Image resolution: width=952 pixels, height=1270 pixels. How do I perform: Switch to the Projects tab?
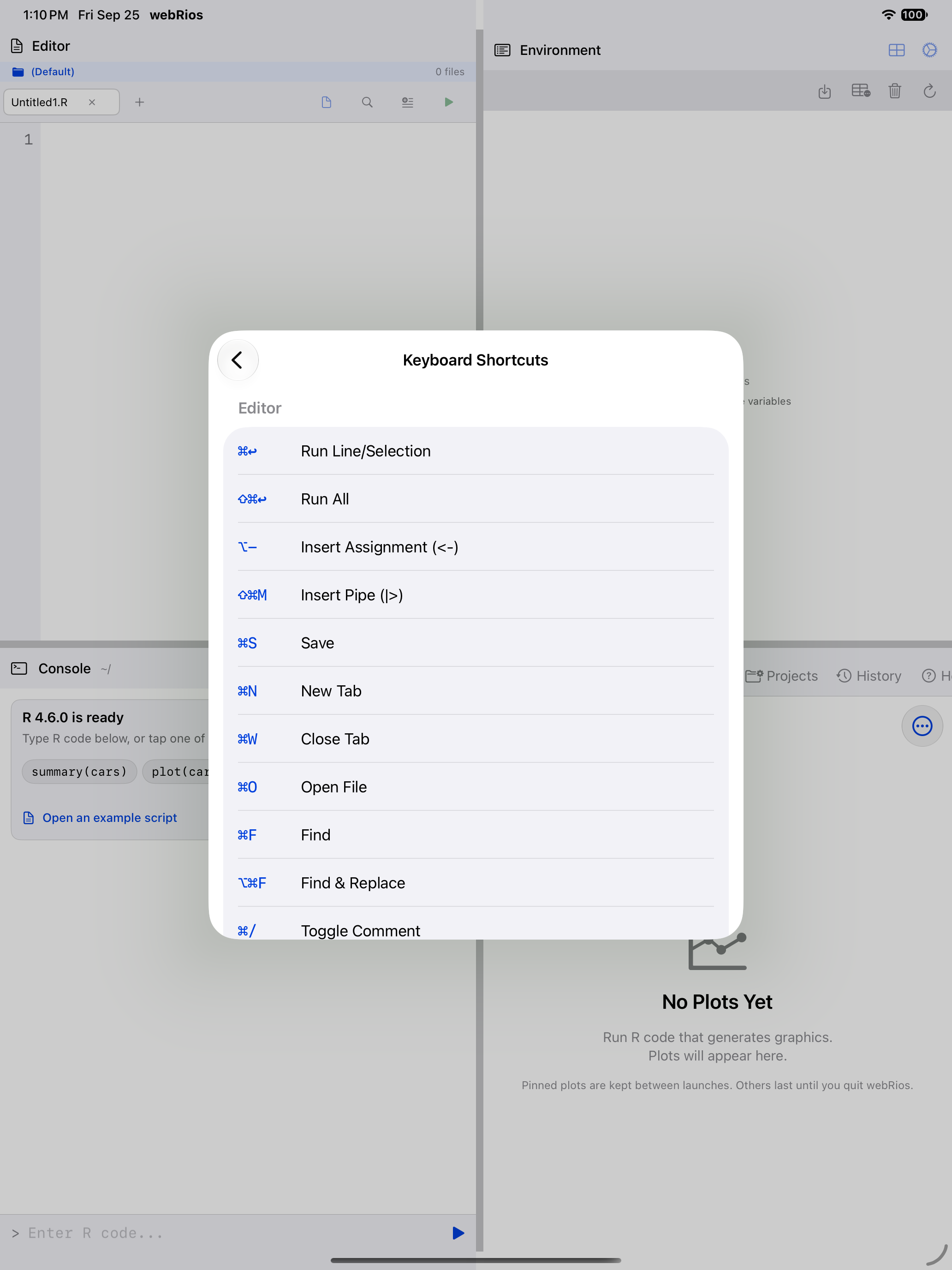(x=781, y=676)
